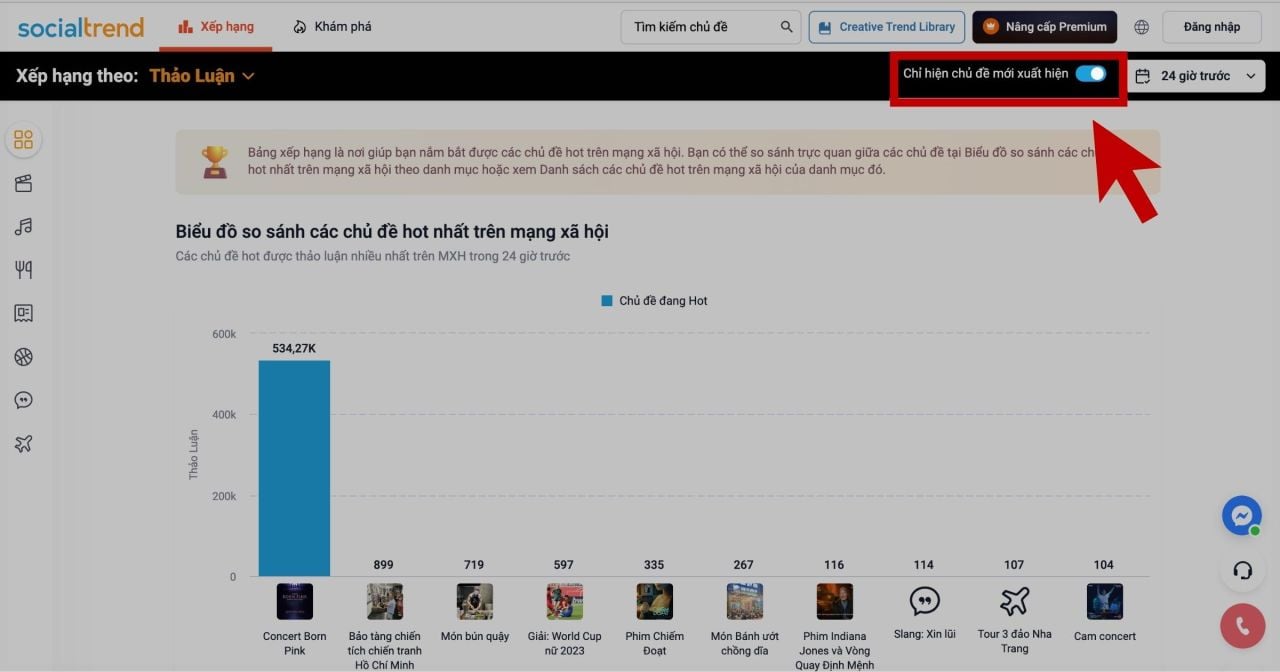1280x672 pixels.
Task: Toggle 'Chỉ hiện chủ đề mới xuất hiện' switch
Action: click(x=1090, y=74)
